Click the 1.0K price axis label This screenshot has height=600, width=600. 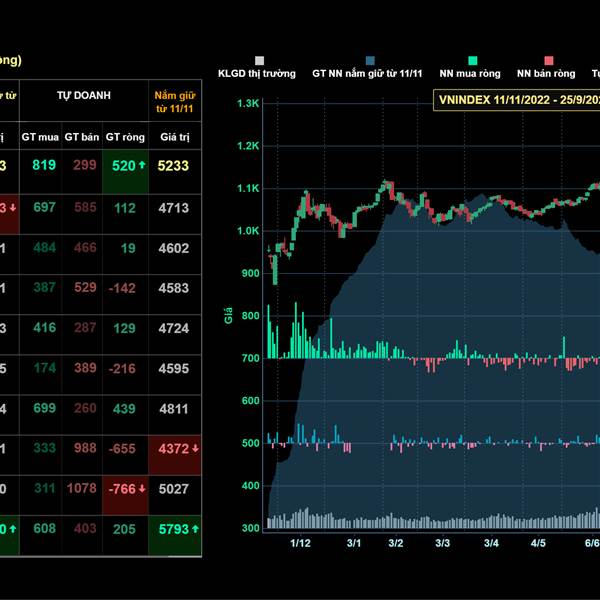[248, 231]
